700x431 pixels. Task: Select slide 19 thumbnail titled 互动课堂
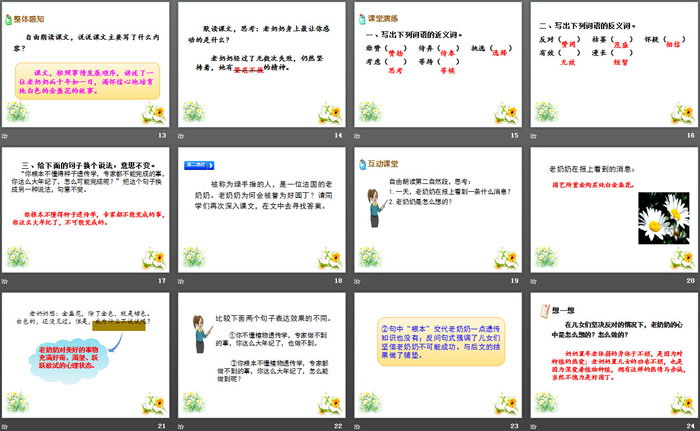(x=438, y=210)
